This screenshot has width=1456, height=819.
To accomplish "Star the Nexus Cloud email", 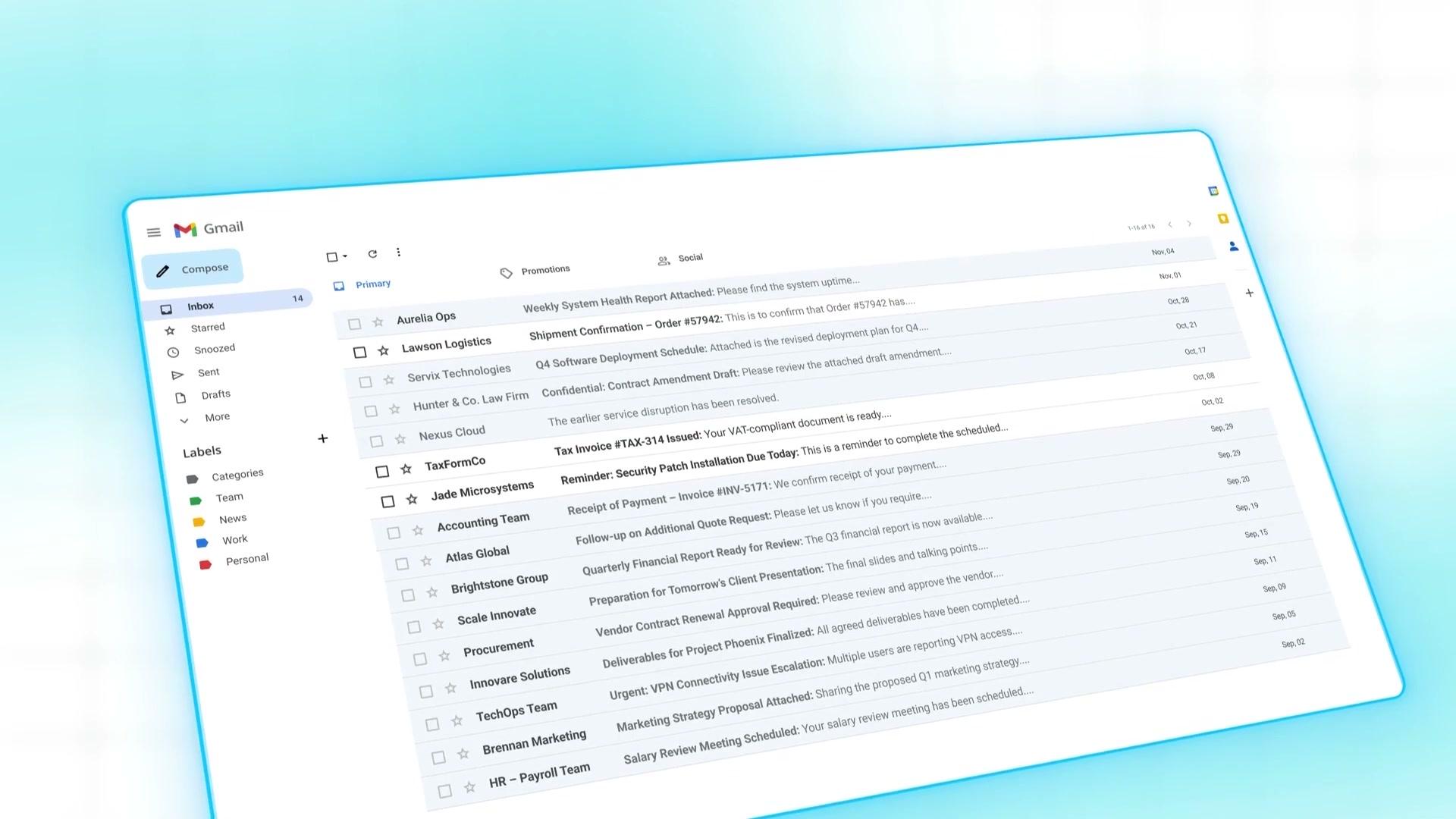I will (x=400, y=439).
